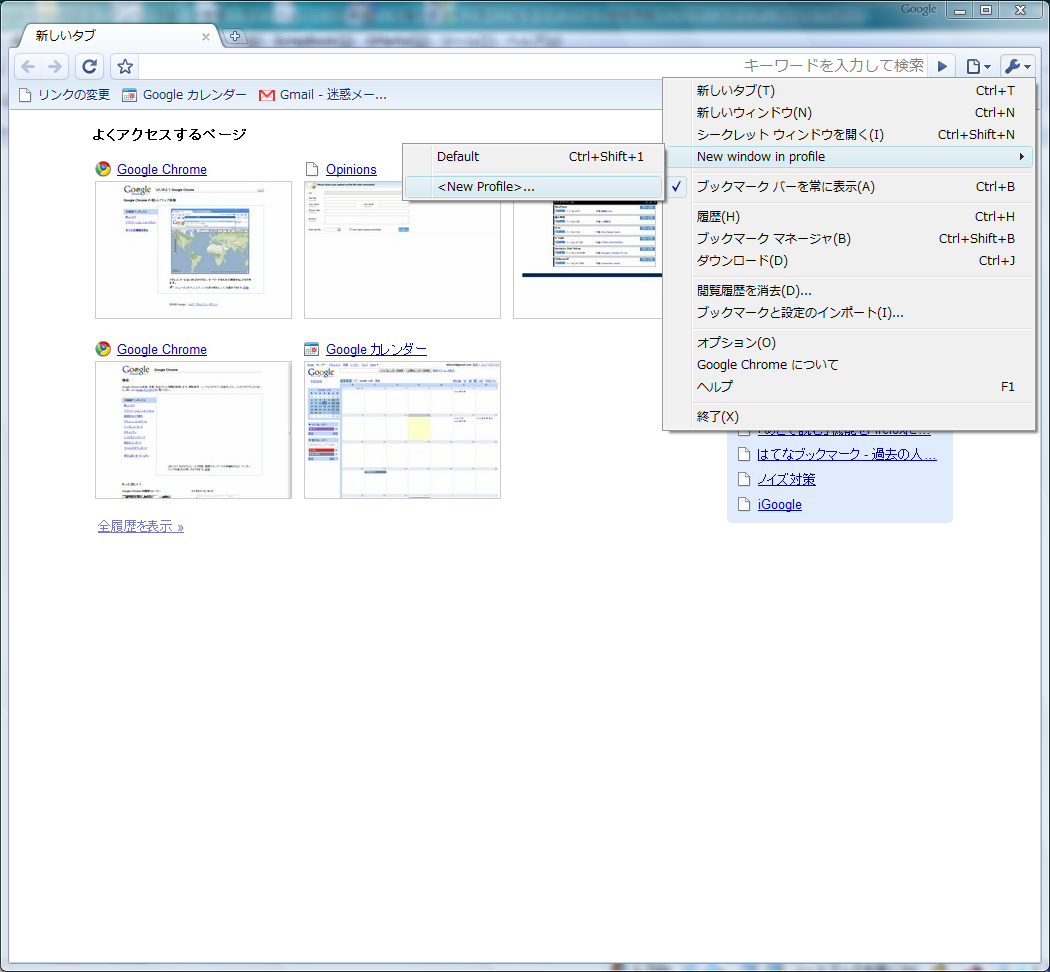Screen dimensions: 1050x972
Task: Click first Google Chrome page thumbnail
Action: (194, 250)
